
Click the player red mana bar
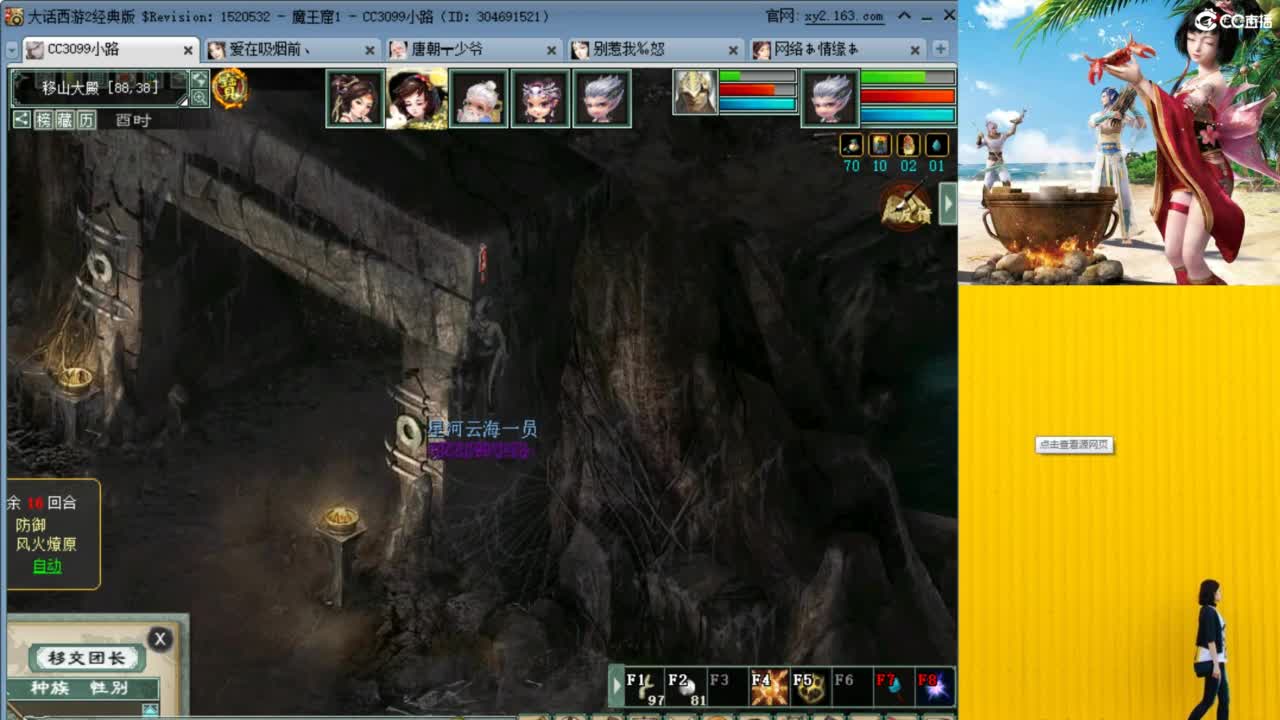908,97
